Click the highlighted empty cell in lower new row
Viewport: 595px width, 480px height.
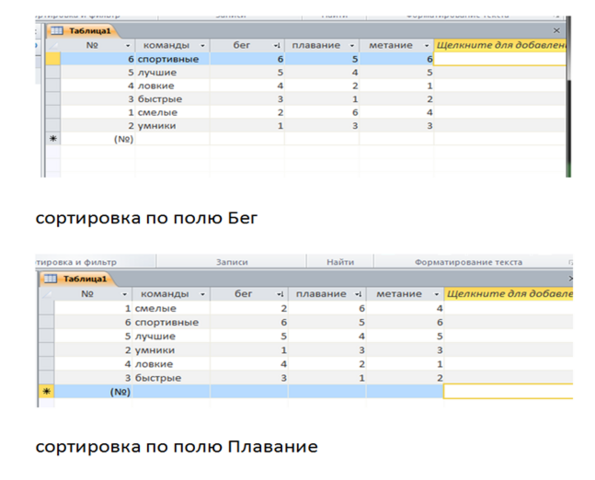(x=508, y=391)
